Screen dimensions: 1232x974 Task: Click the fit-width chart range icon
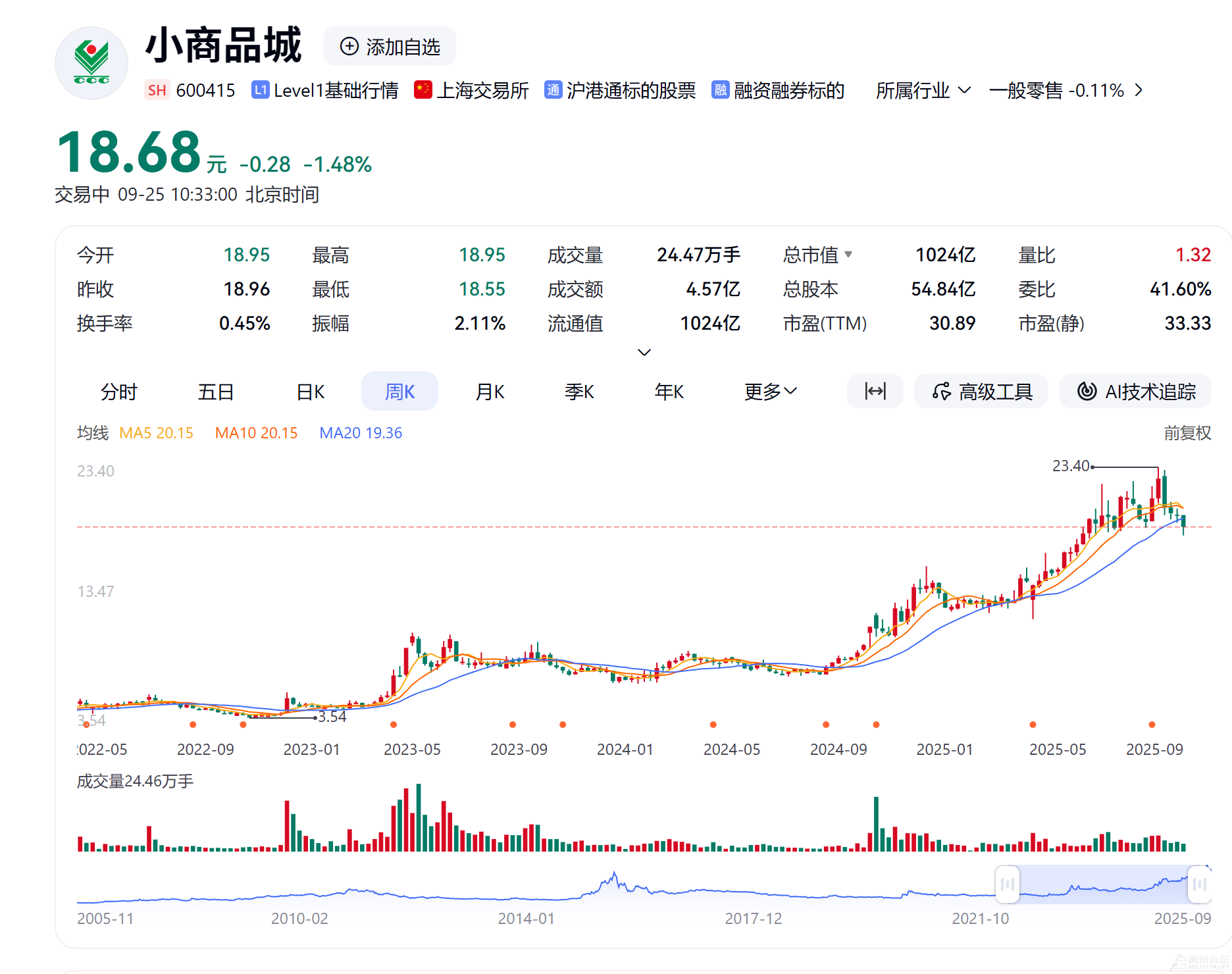(875, 392)
